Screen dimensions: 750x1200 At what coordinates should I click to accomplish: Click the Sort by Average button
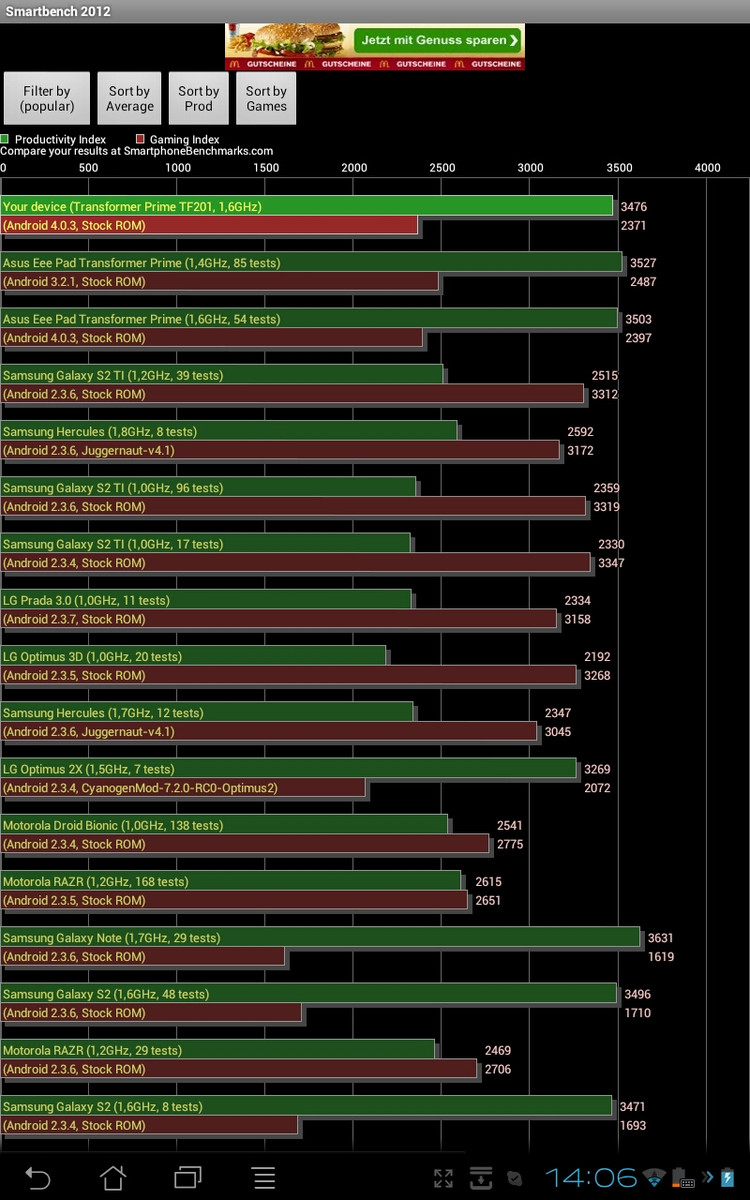point(130,98)
